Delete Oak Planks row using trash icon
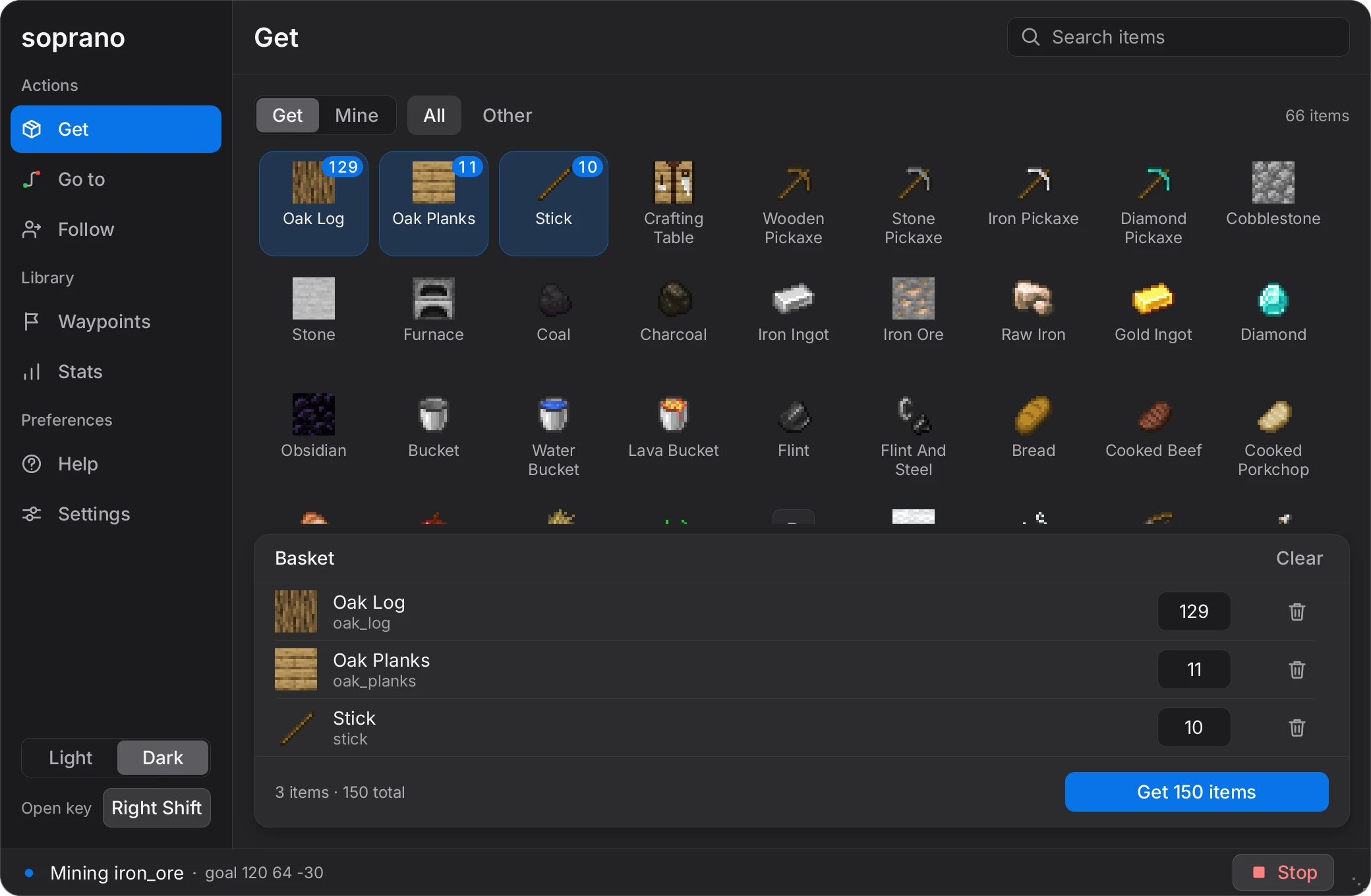1371x896 pixels. tap(1297, 669)
